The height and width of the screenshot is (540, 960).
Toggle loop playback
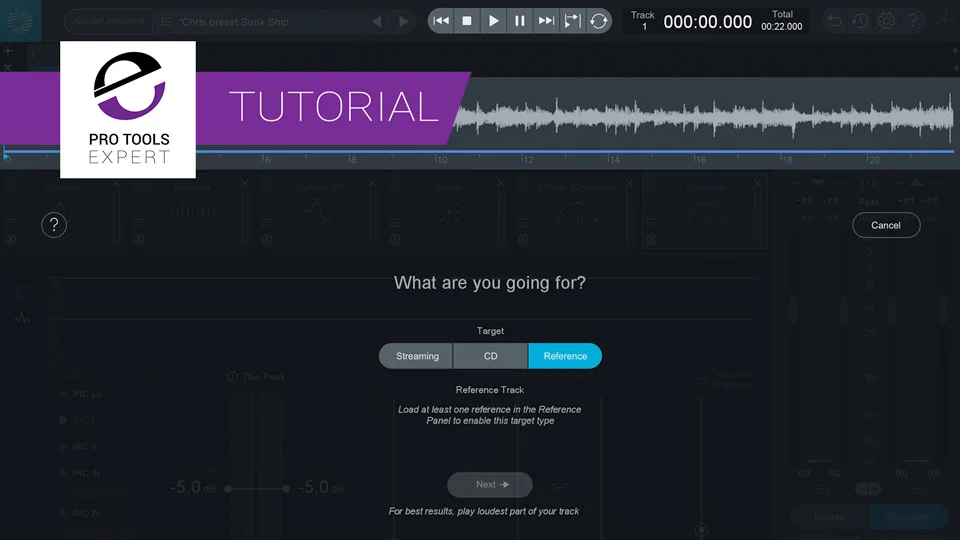(x=598, y=21)
